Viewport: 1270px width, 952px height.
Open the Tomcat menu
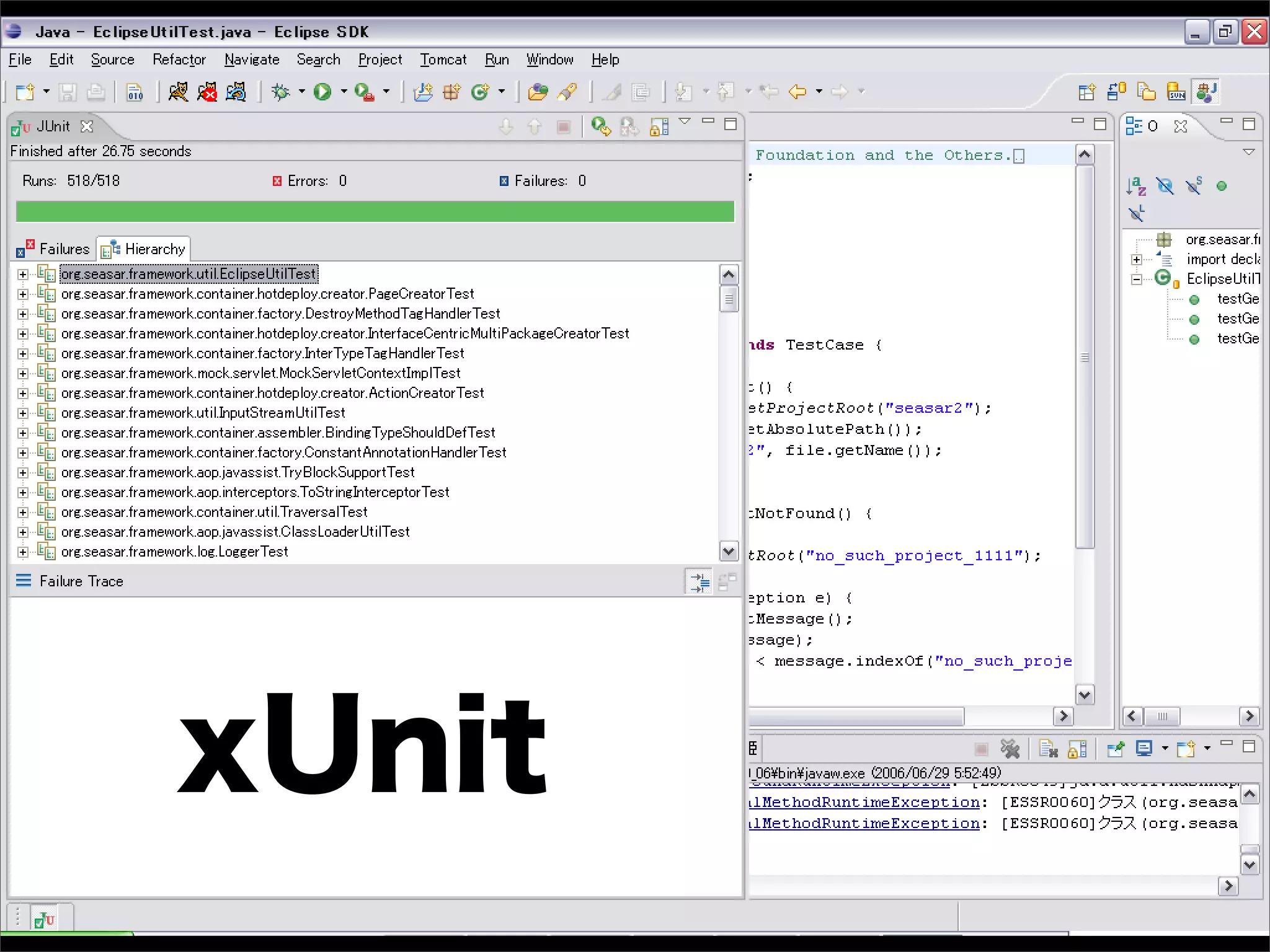click(x=443, y=59)
